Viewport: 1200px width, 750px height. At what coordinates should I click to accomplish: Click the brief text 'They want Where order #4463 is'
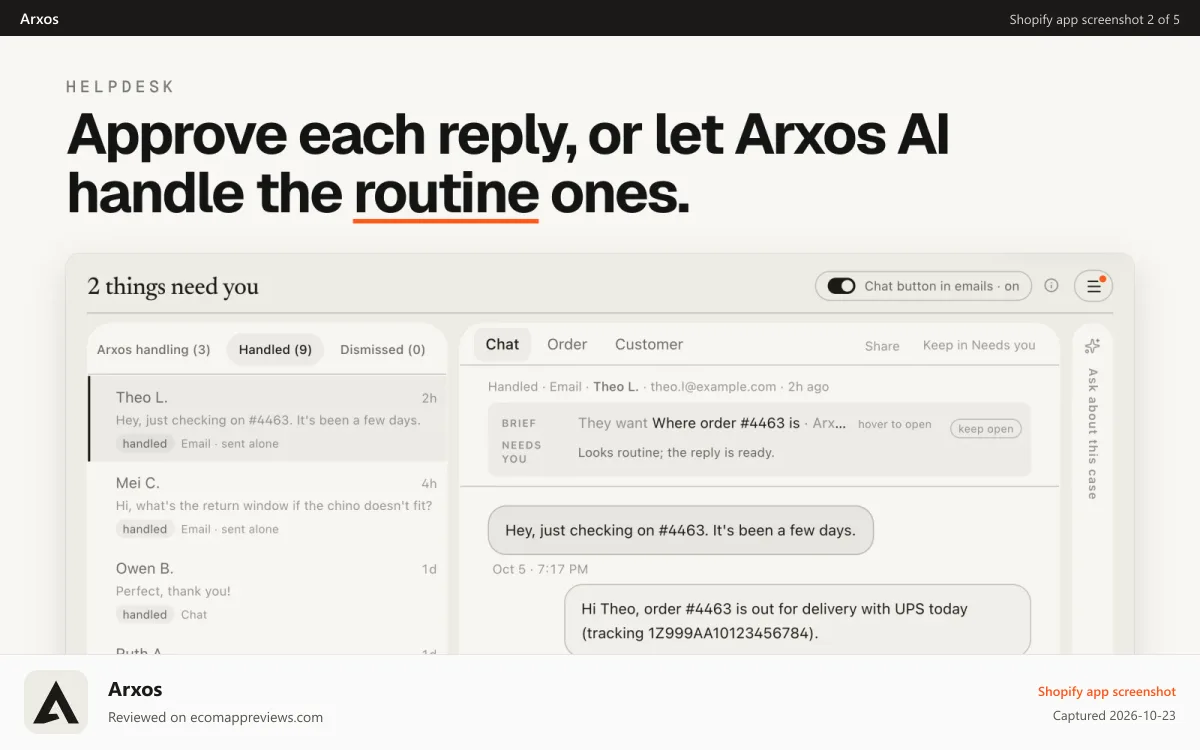point(689,423)
